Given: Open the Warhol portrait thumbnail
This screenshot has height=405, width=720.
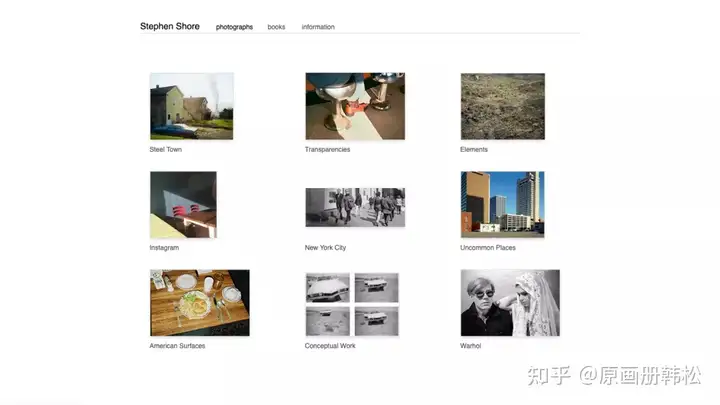Looking at the screenshot, I should click(510, 303).
